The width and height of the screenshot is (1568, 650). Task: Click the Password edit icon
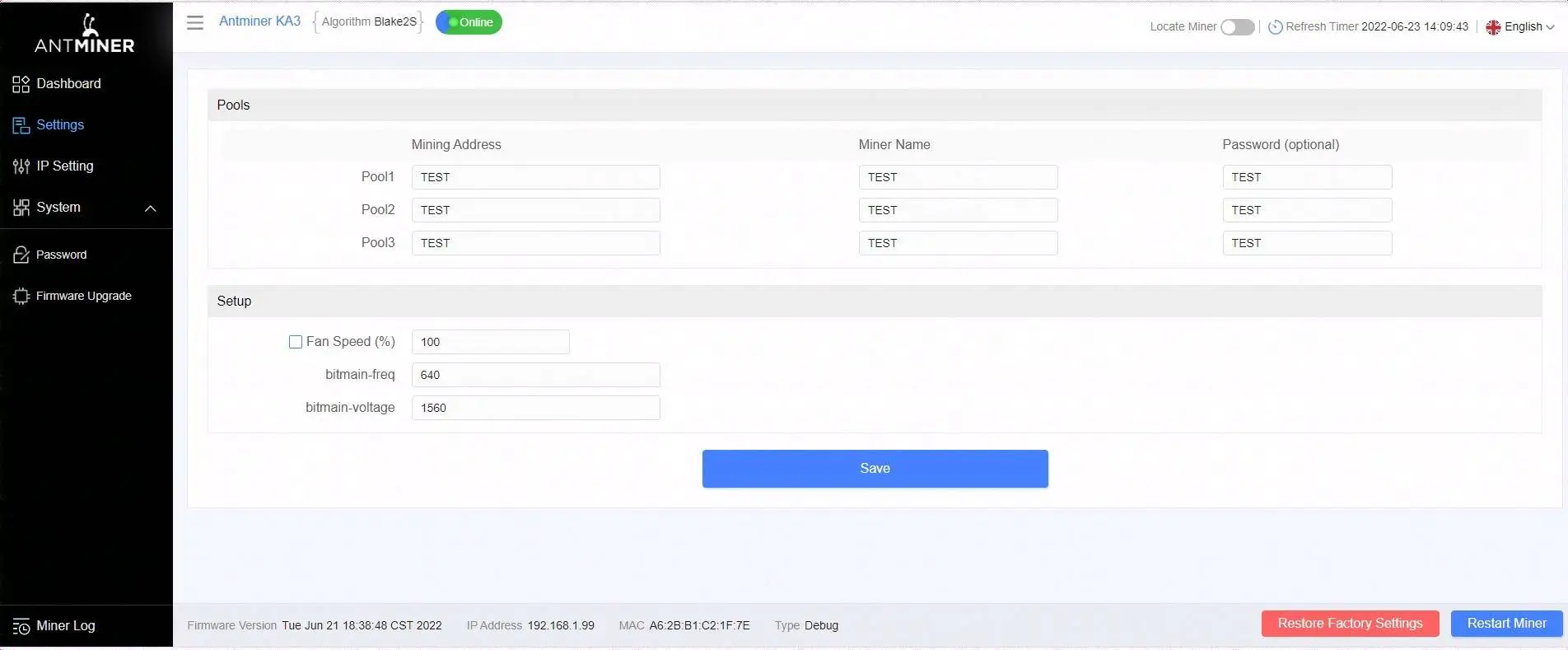click(21, 255)
